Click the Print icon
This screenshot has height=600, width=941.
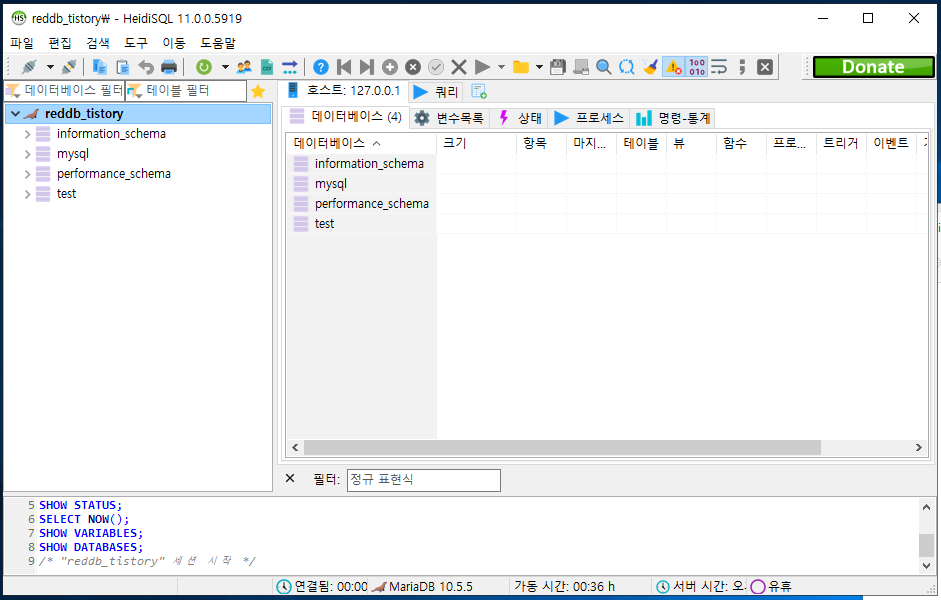point(169,67)
